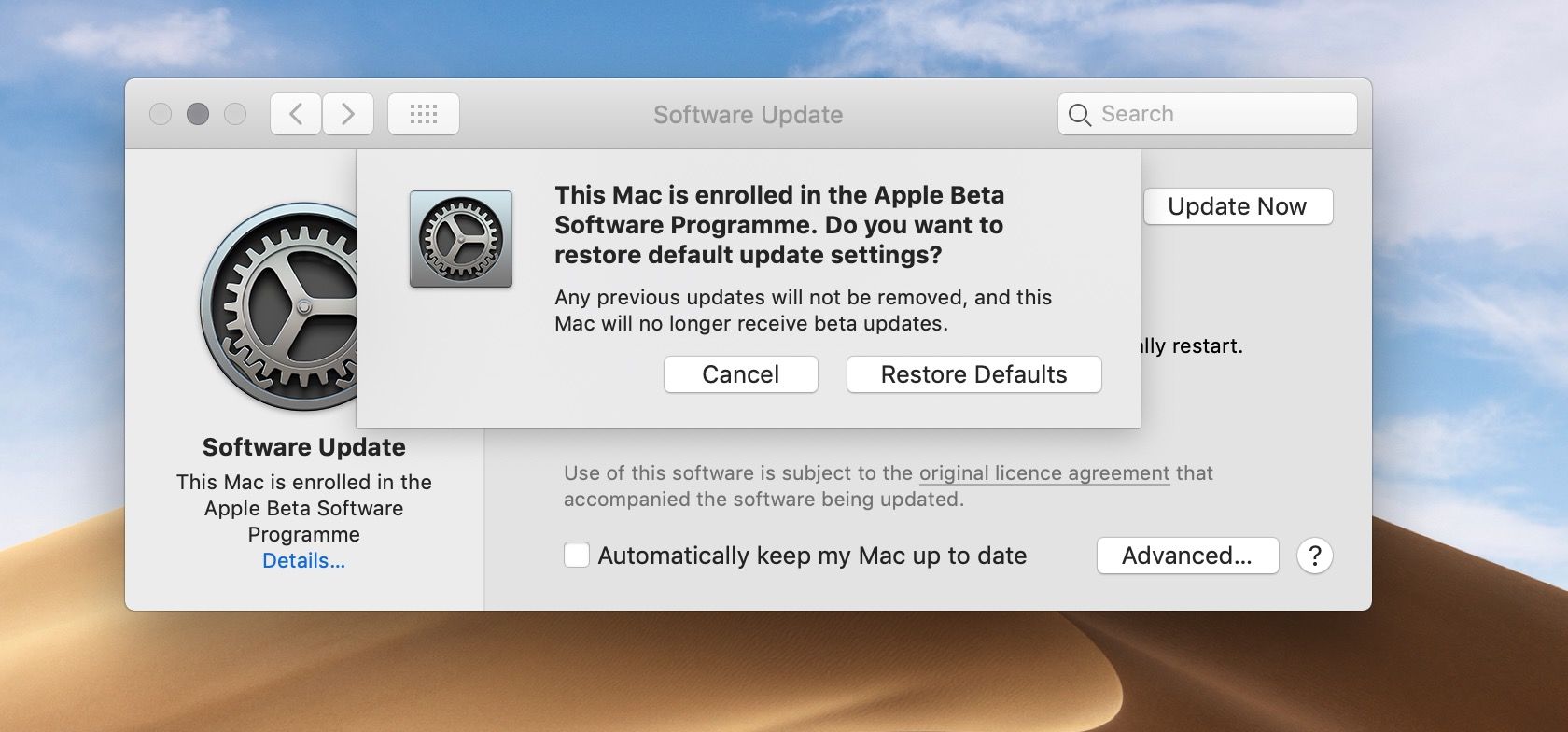
Task: Click the grey minimise window button
Action: tap(198, 114)
